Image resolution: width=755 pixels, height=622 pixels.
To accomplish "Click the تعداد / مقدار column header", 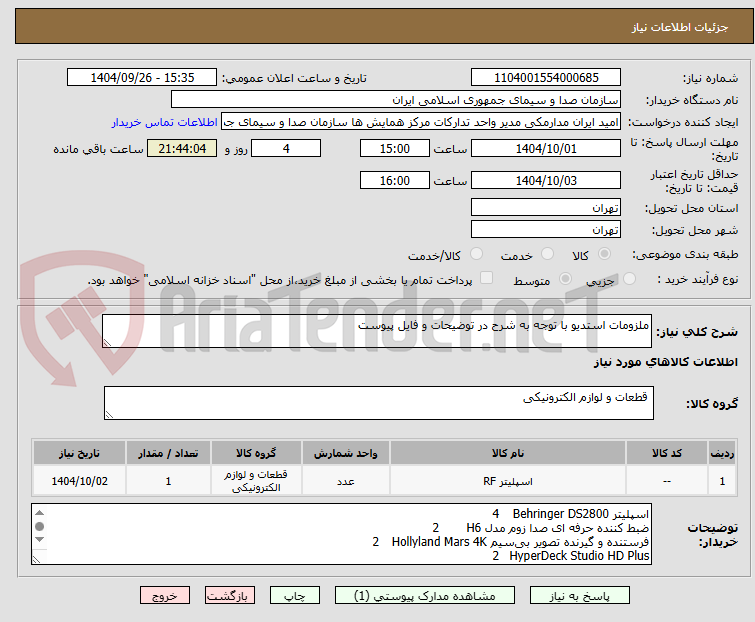I will click(x=168, y=453).
